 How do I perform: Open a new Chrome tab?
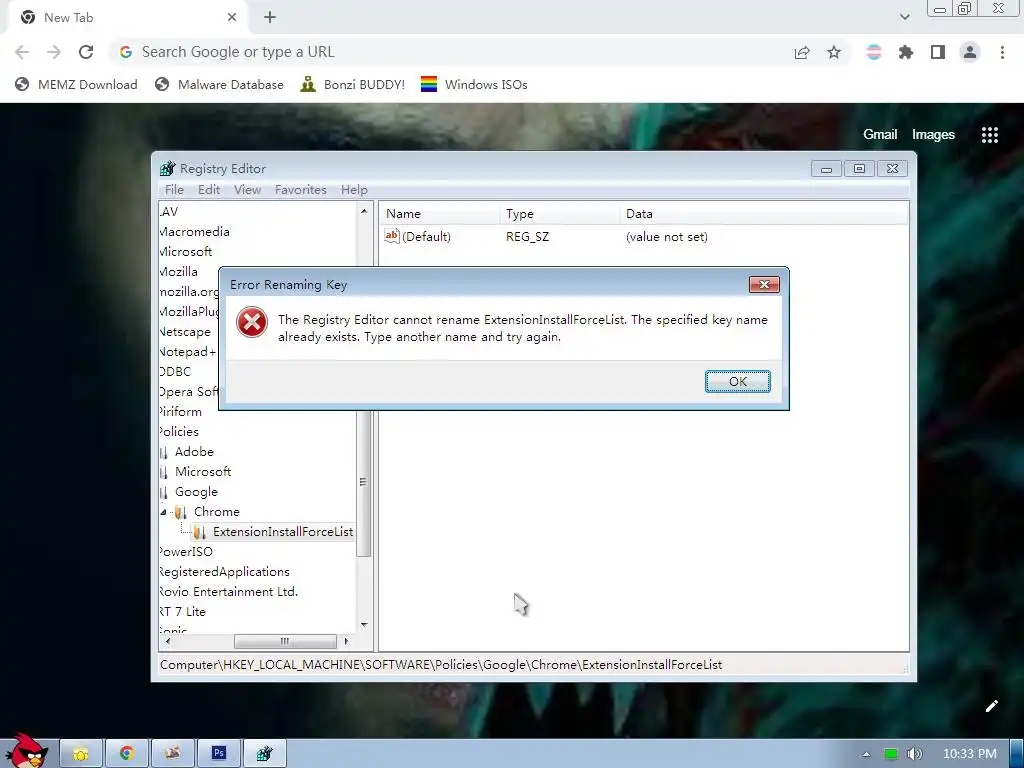(x=270, y=18)
